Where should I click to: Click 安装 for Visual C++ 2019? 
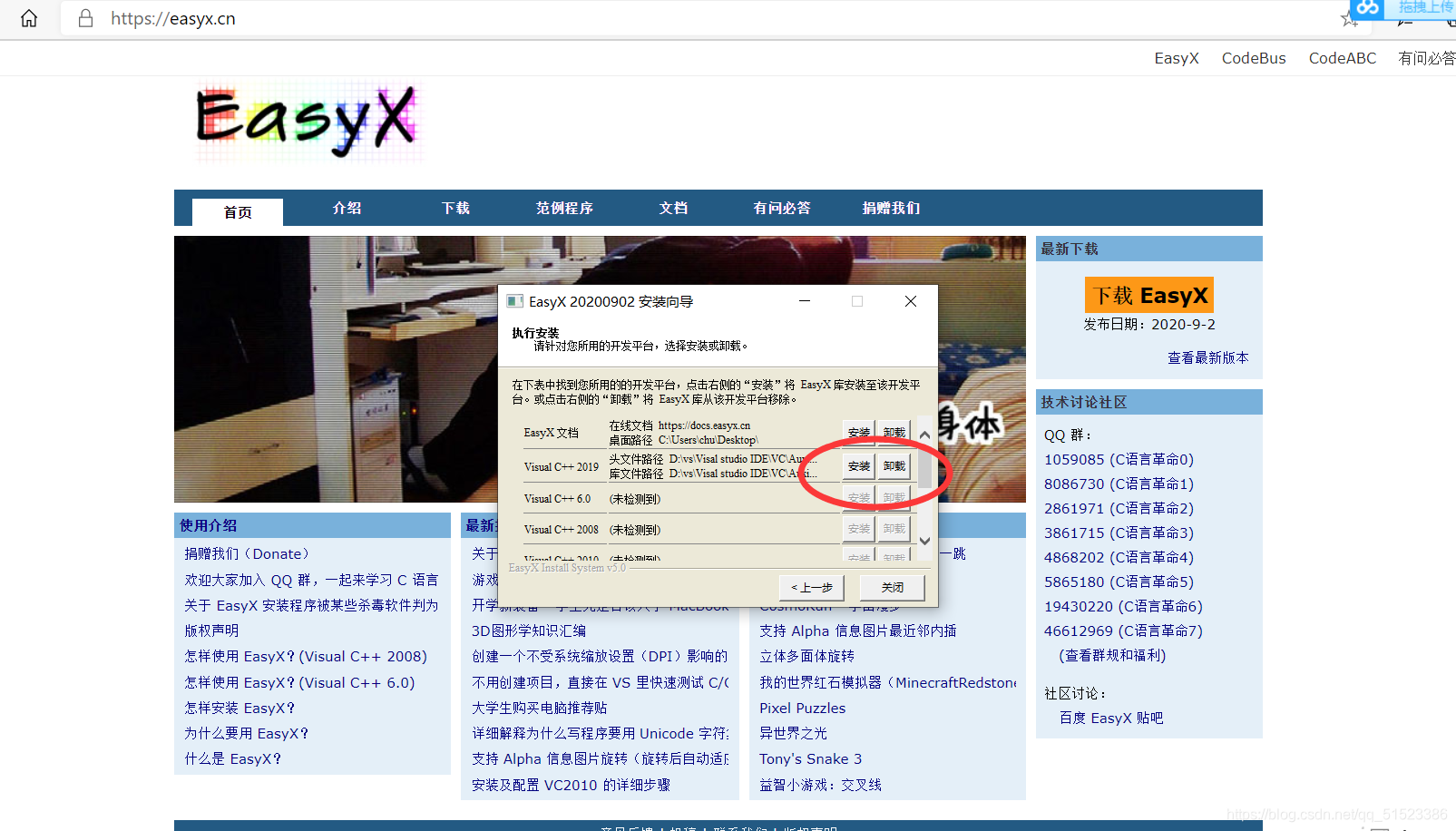pos(858,466)
